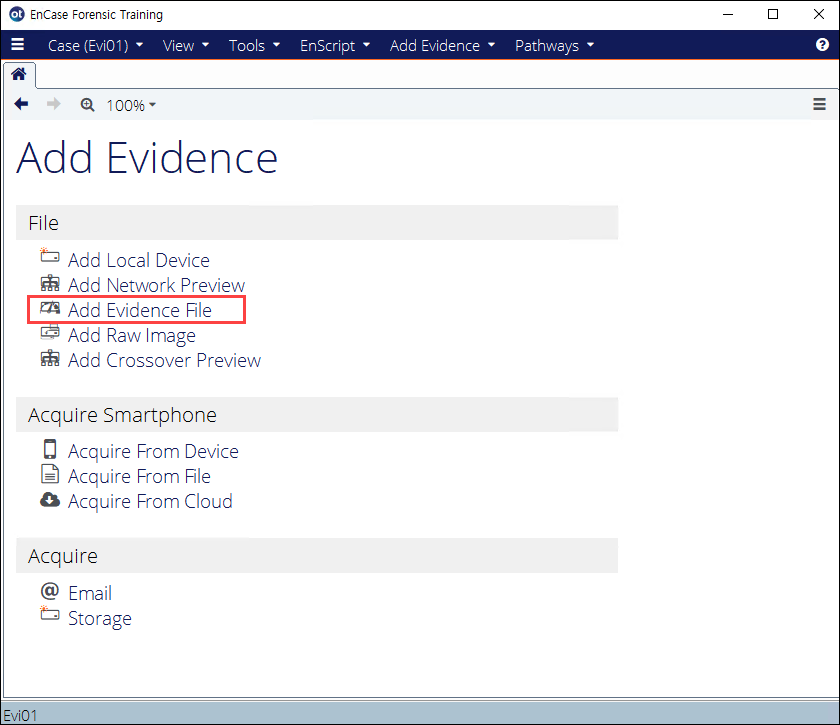
Task: Expand the Add Evidence menu dropdown arrow
Action: (491, 45)
